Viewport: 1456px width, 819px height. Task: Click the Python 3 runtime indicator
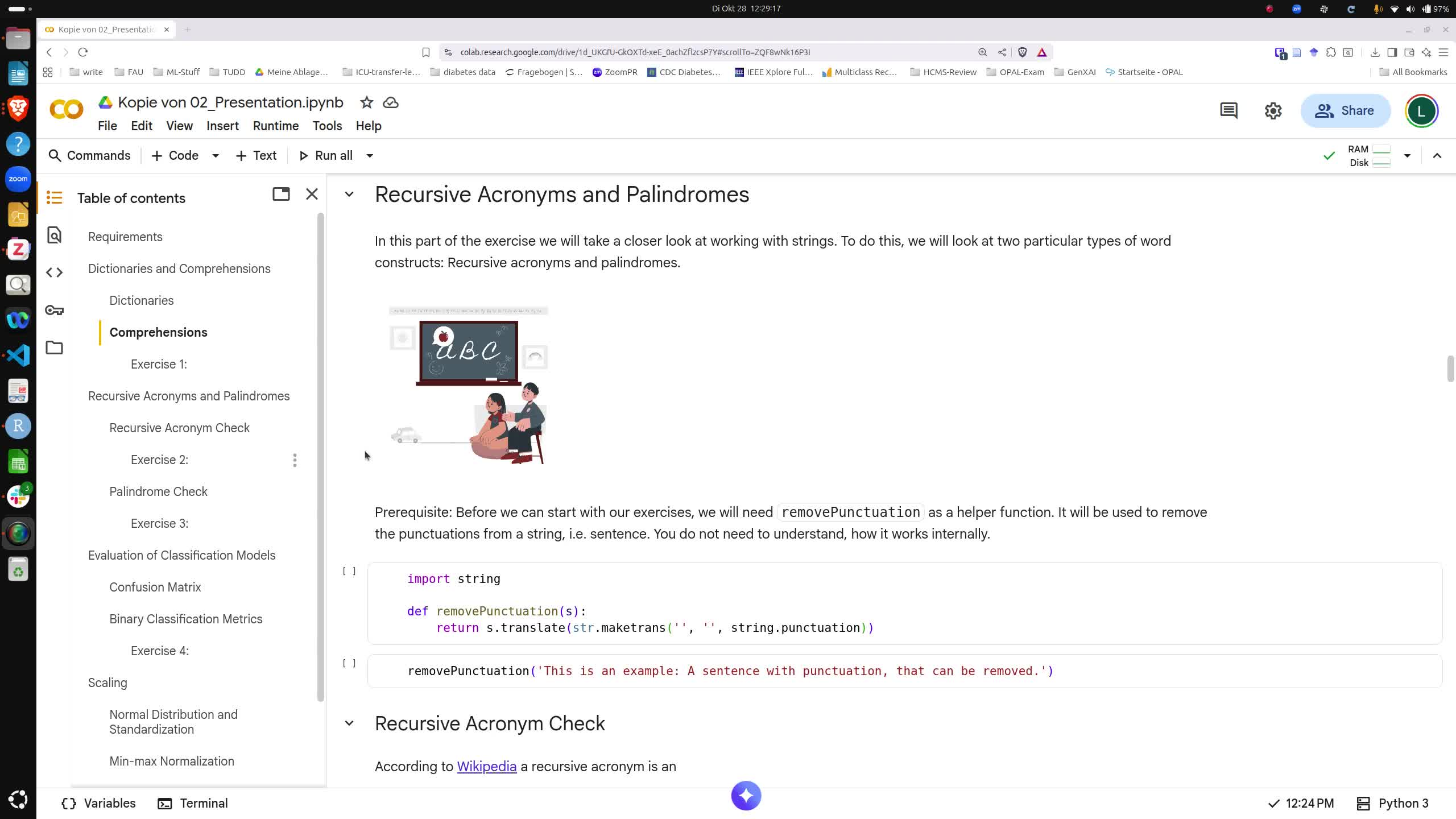pyautogui.click(x=1392, y=803)
